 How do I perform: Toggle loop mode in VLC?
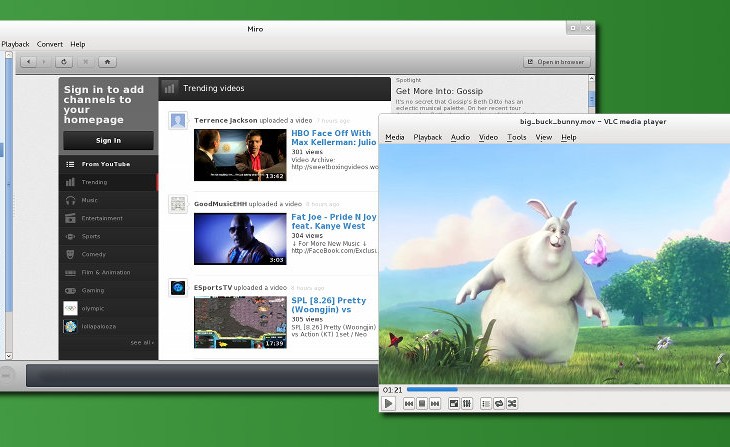coord(498,404)
